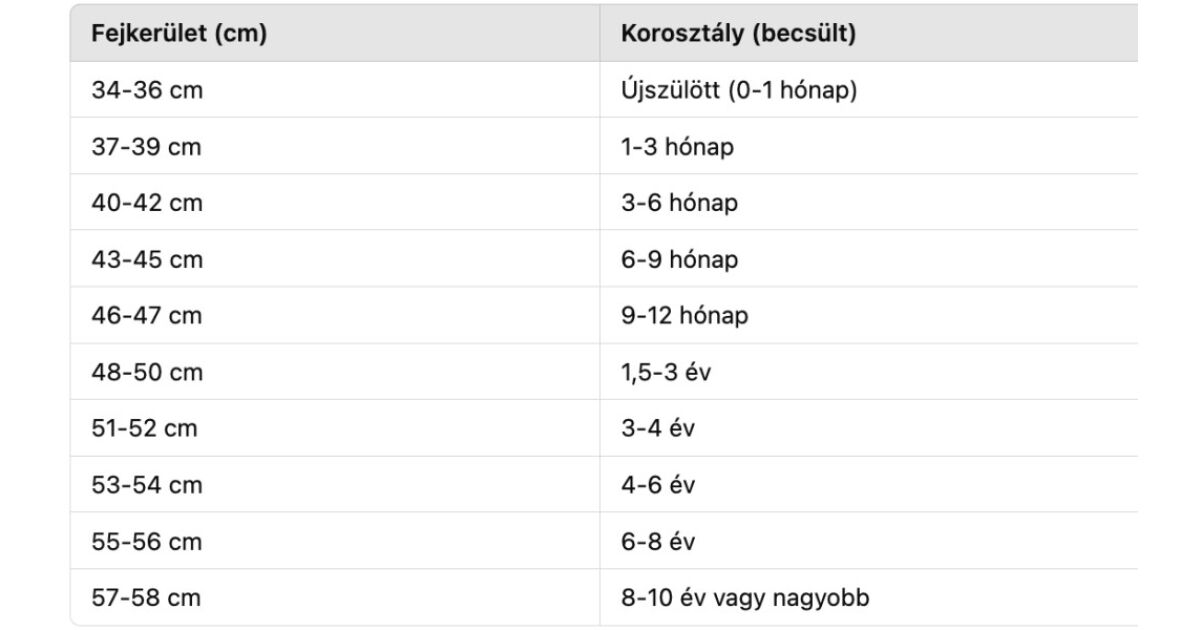The image size is (1200, 630).
Task: Select the "6-8 év" cell
Action: click(658, 542)
